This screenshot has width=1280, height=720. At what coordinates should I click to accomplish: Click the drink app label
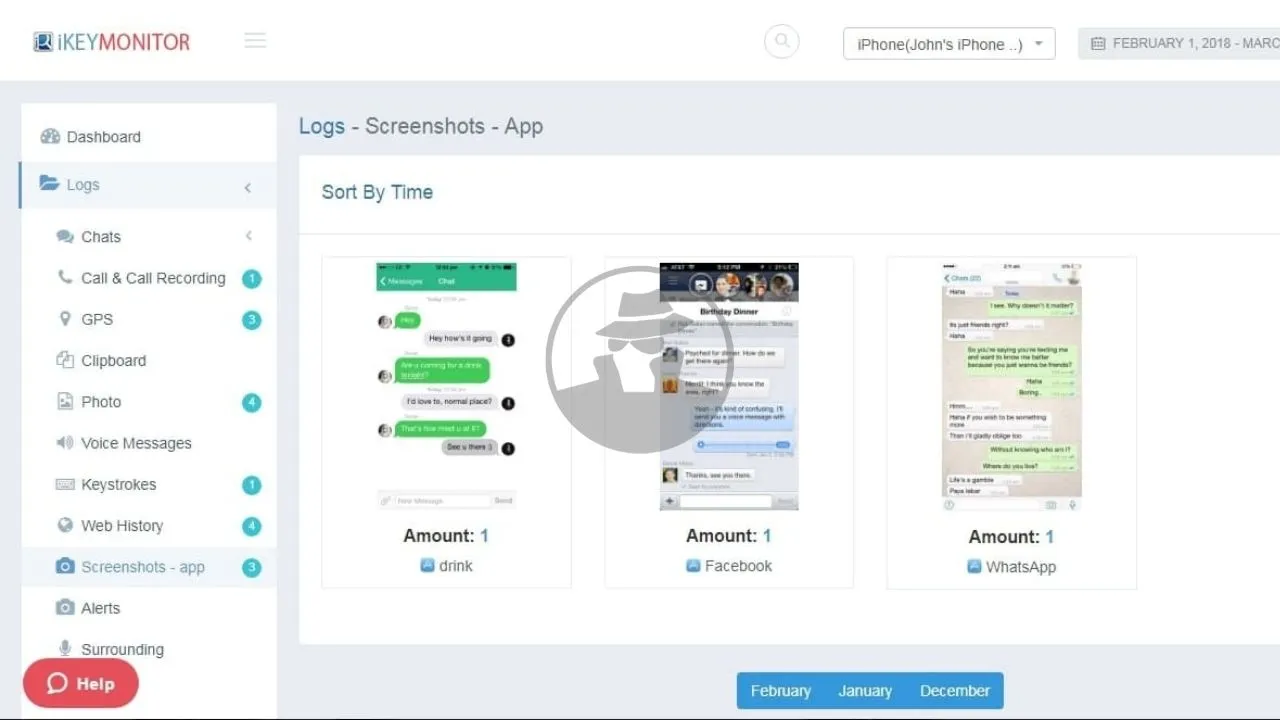click(x=456, y=566)
